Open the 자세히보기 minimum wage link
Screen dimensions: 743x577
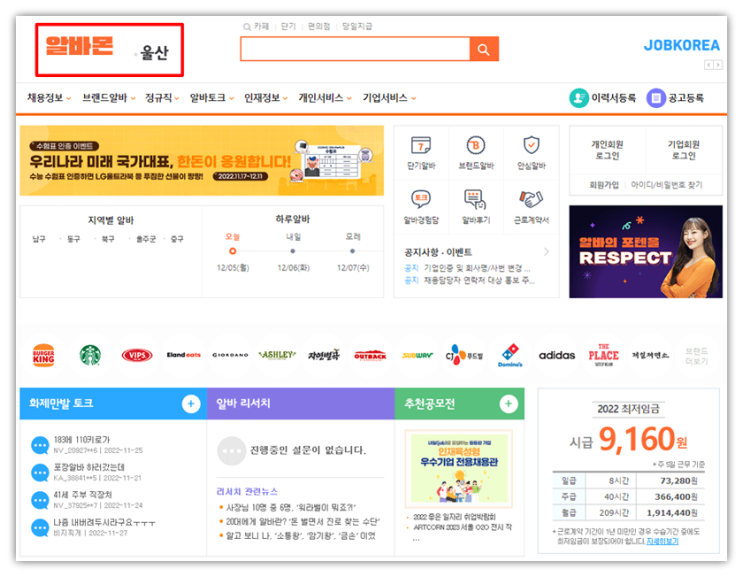point(662,541)
